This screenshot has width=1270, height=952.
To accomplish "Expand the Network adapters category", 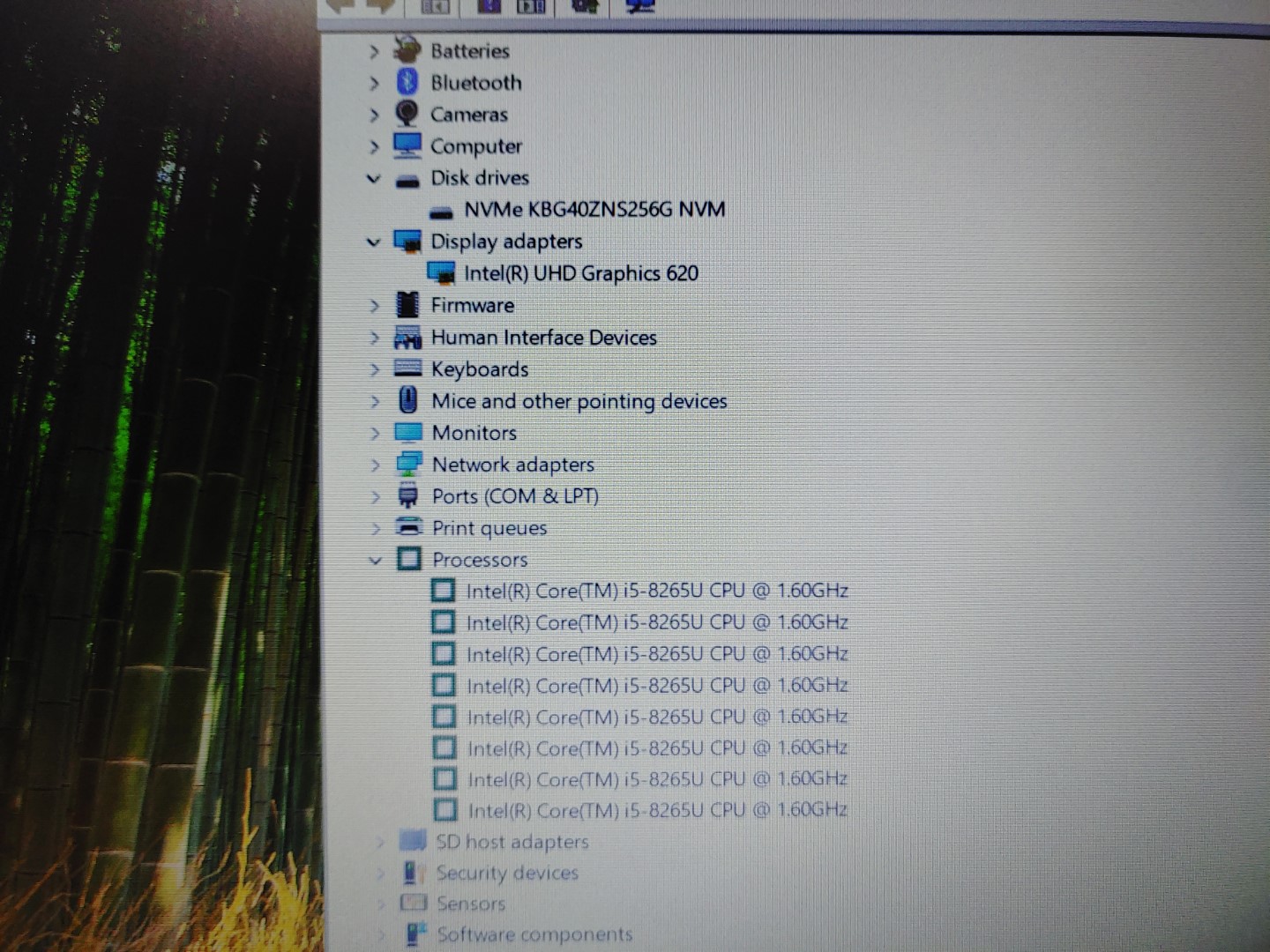I will (x=377, y=465).
